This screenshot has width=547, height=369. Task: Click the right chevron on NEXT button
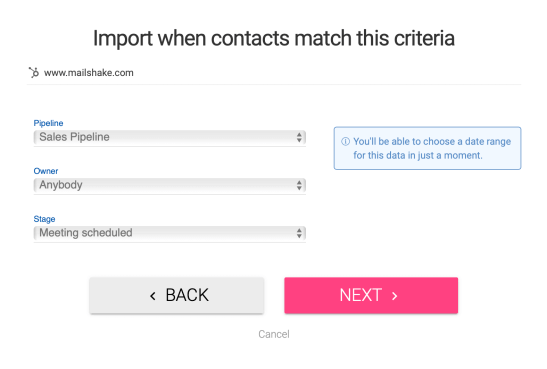(x=395, y=296)
